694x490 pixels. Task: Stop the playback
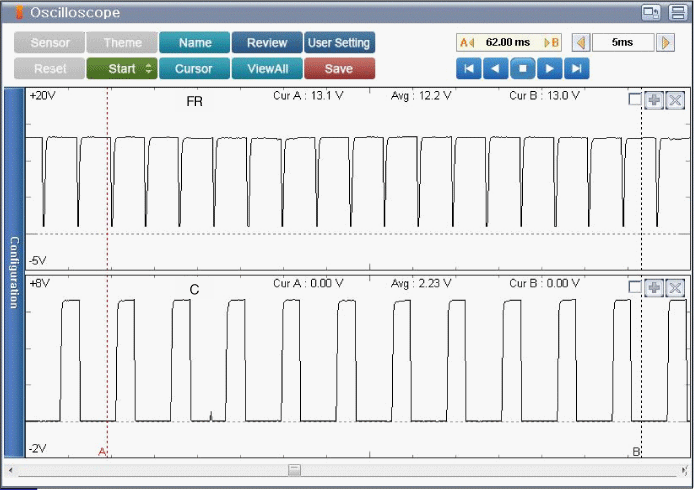523,69
